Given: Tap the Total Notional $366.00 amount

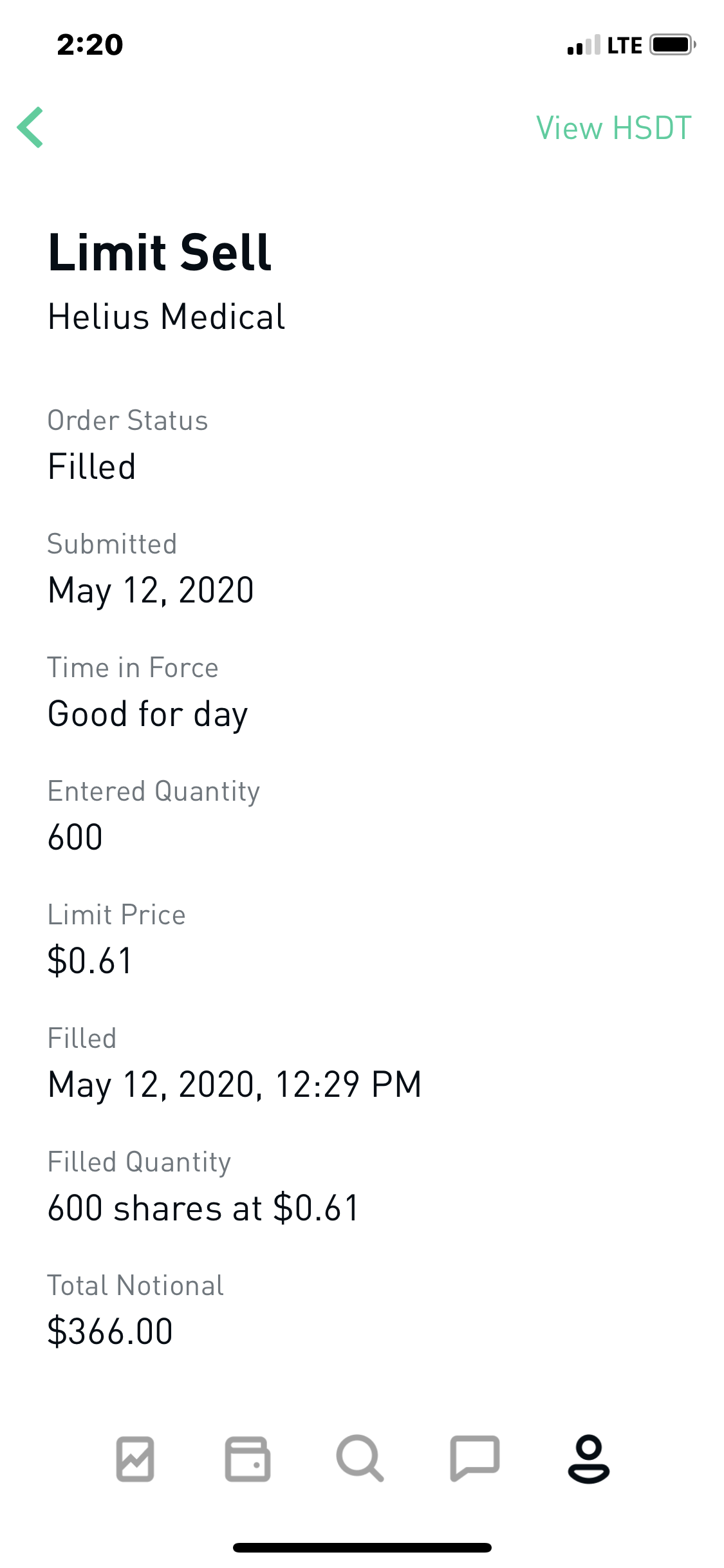Looking at the screenshot, I should click(110, 1332).
